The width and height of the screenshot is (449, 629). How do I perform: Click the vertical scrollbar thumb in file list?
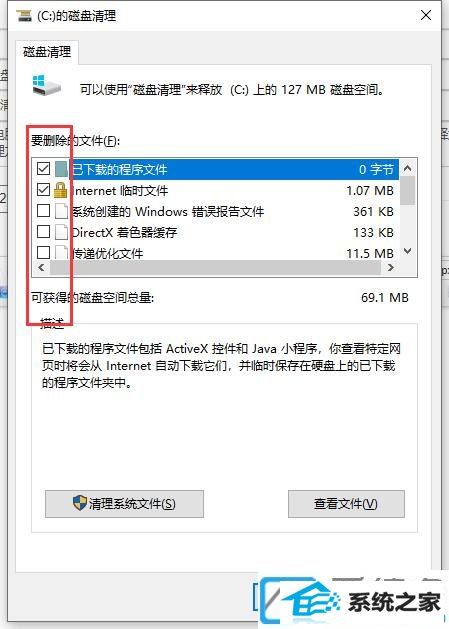tap(408, 191)
